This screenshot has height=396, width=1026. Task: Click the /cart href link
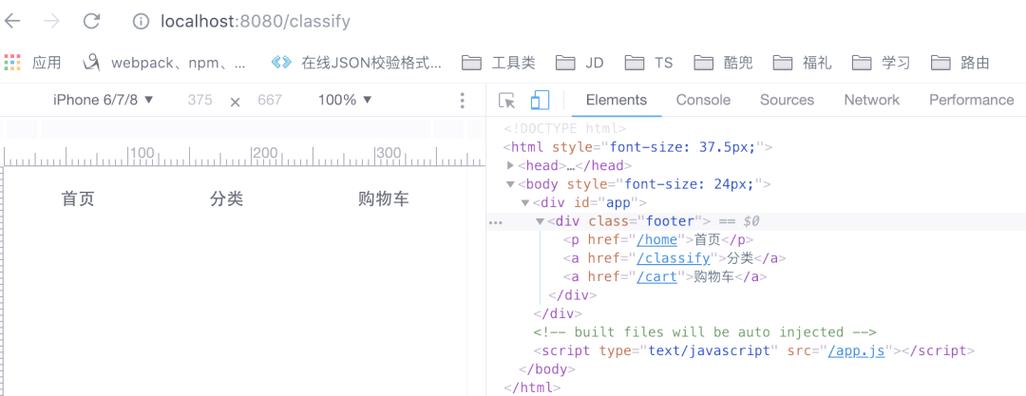(x=657, y=277)
